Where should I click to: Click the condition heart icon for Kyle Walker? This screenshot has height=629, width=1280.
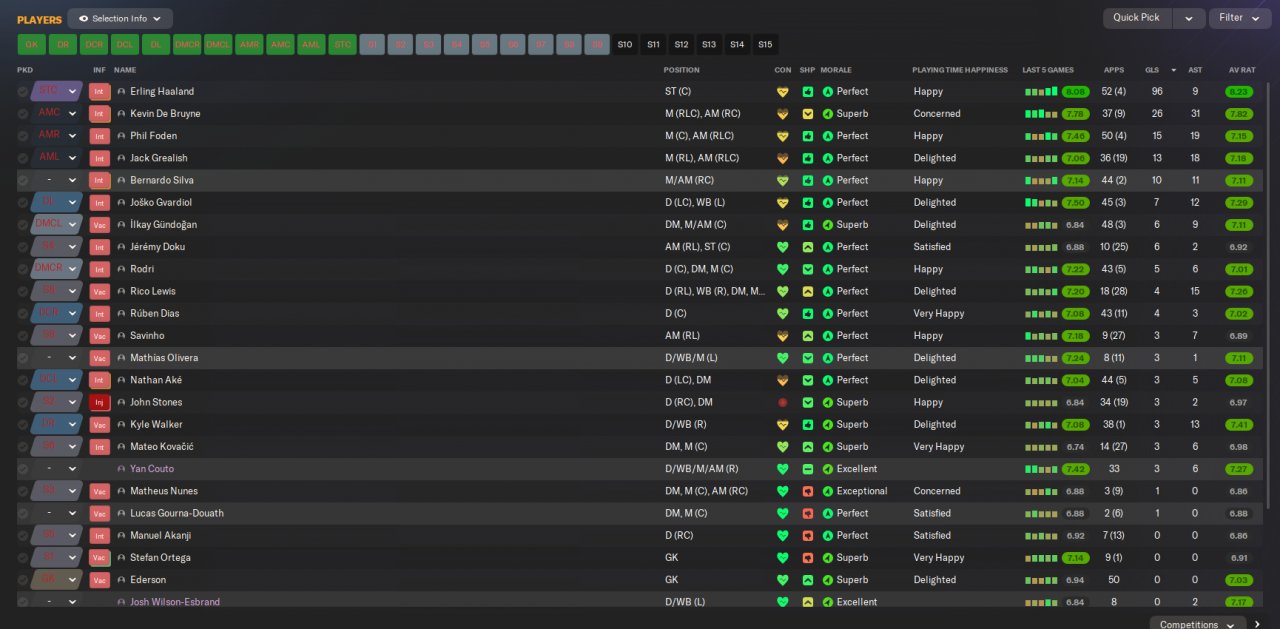[783, 425]
